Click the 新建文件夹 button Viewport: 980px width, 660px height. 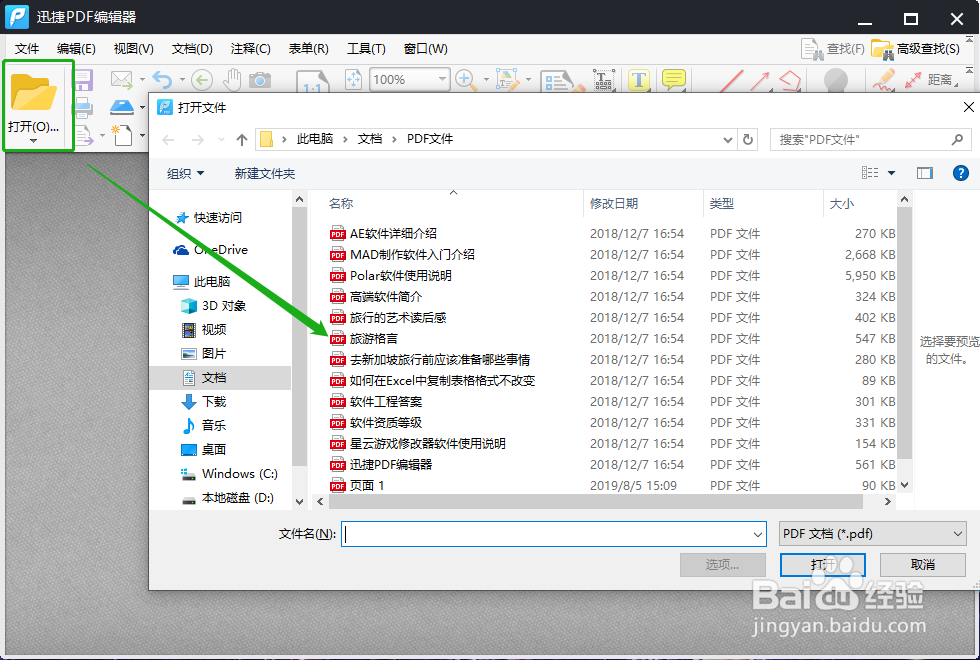[x=264, y=173]
